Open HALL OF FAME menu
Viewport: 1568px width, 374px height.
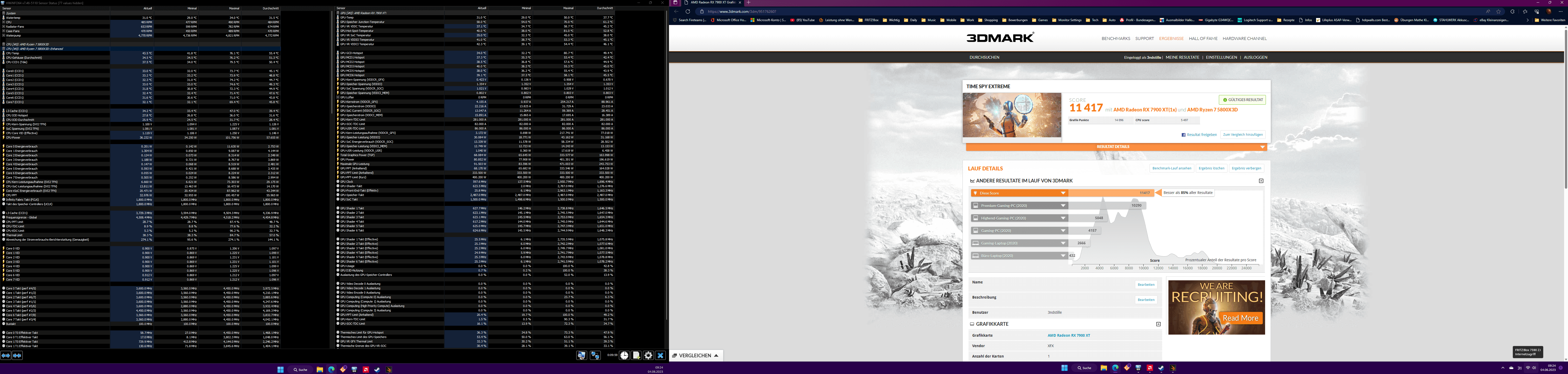coord(1203,38)
